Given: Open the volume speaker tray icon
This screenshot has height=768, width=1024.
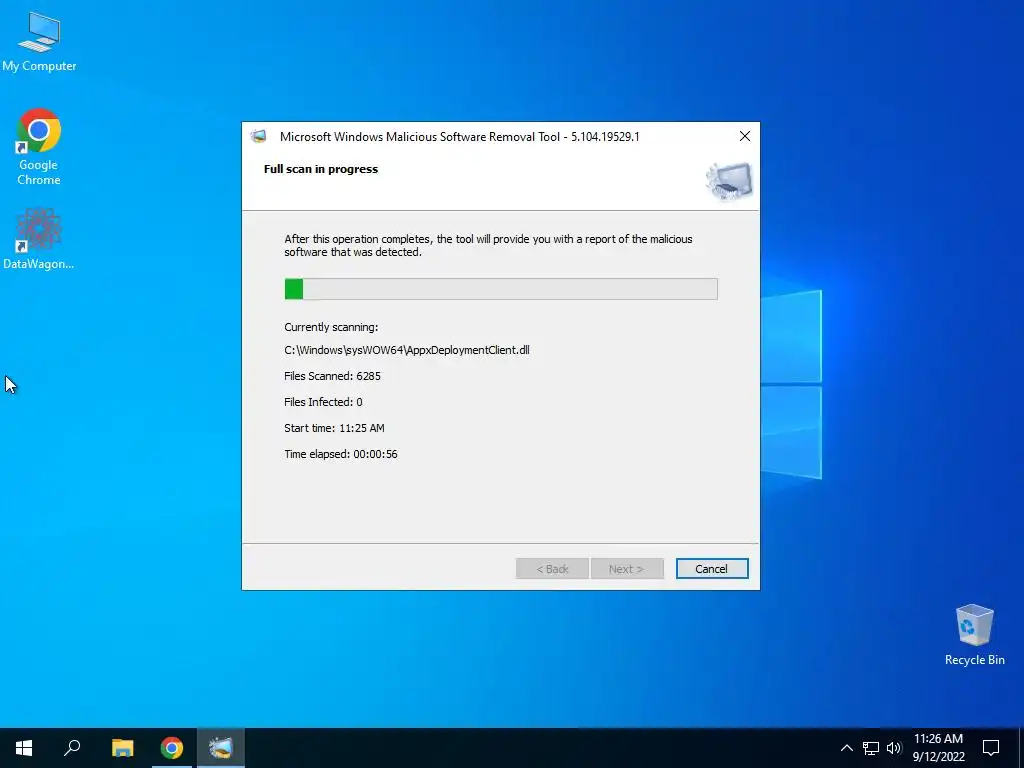Looking at the screenshot, I should [x=893, y=748].
